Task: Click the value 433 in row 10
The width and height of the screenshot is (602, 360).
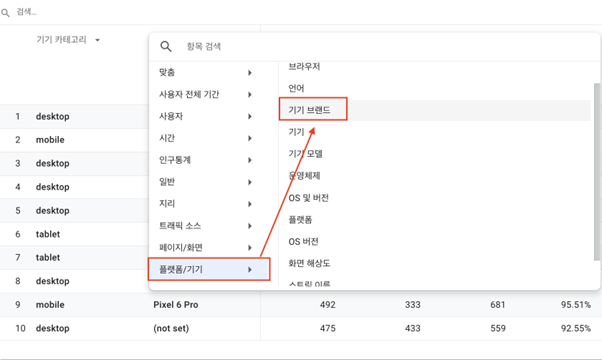Action: [413, 329]
